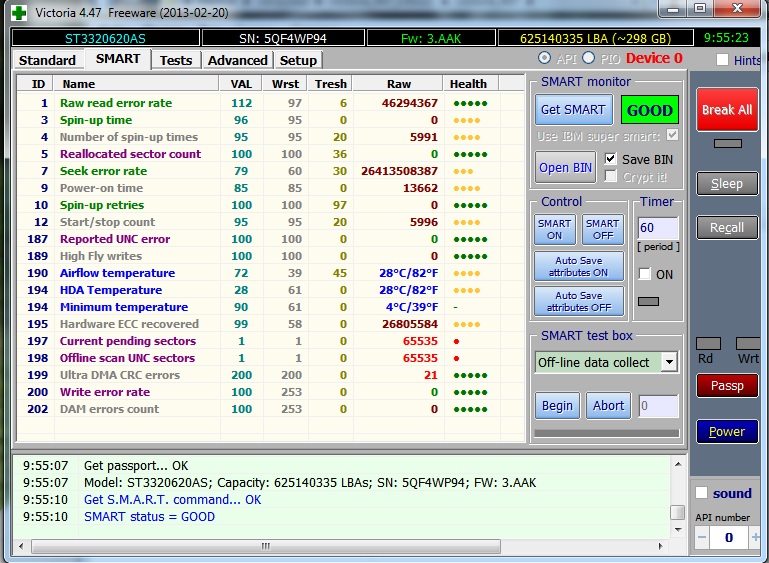Viewport: 769px width, 563px height.
Task: Select the Airflow temperature row
Action: pos(271,273)
